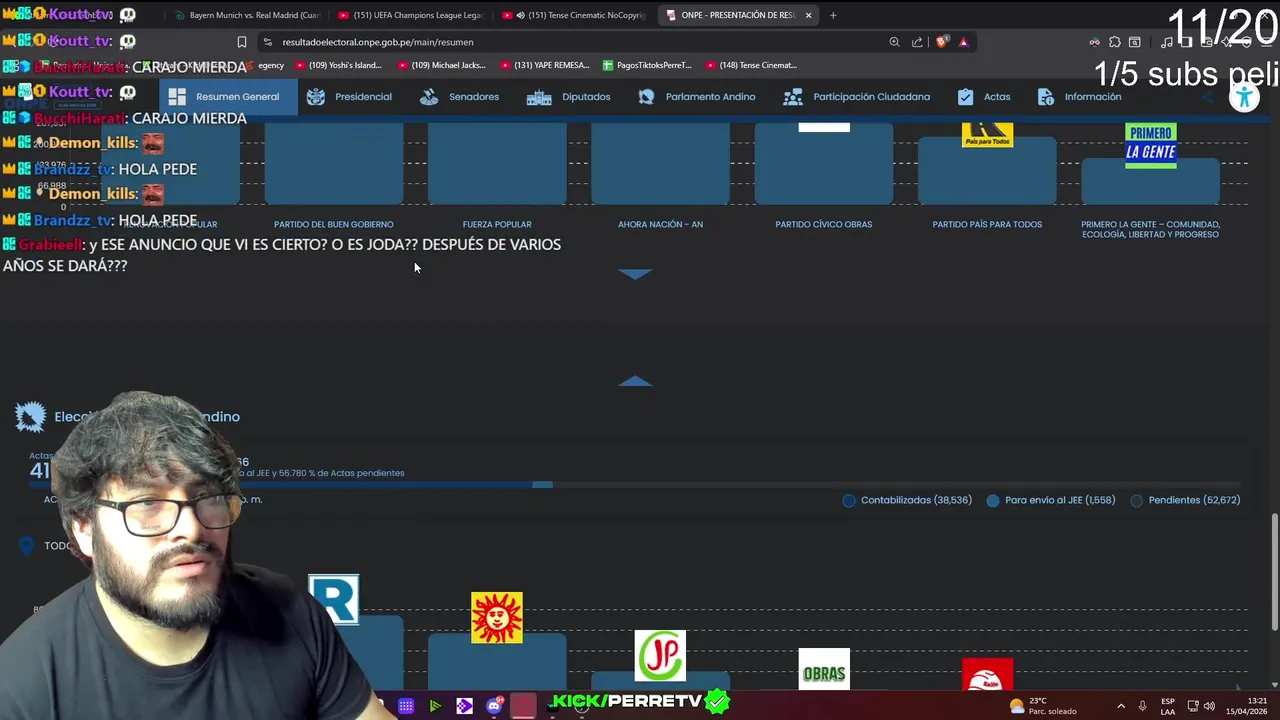This screenshot has width=1280, height=720.
Task: Click the JP party logo
Action: click(660, 655)
